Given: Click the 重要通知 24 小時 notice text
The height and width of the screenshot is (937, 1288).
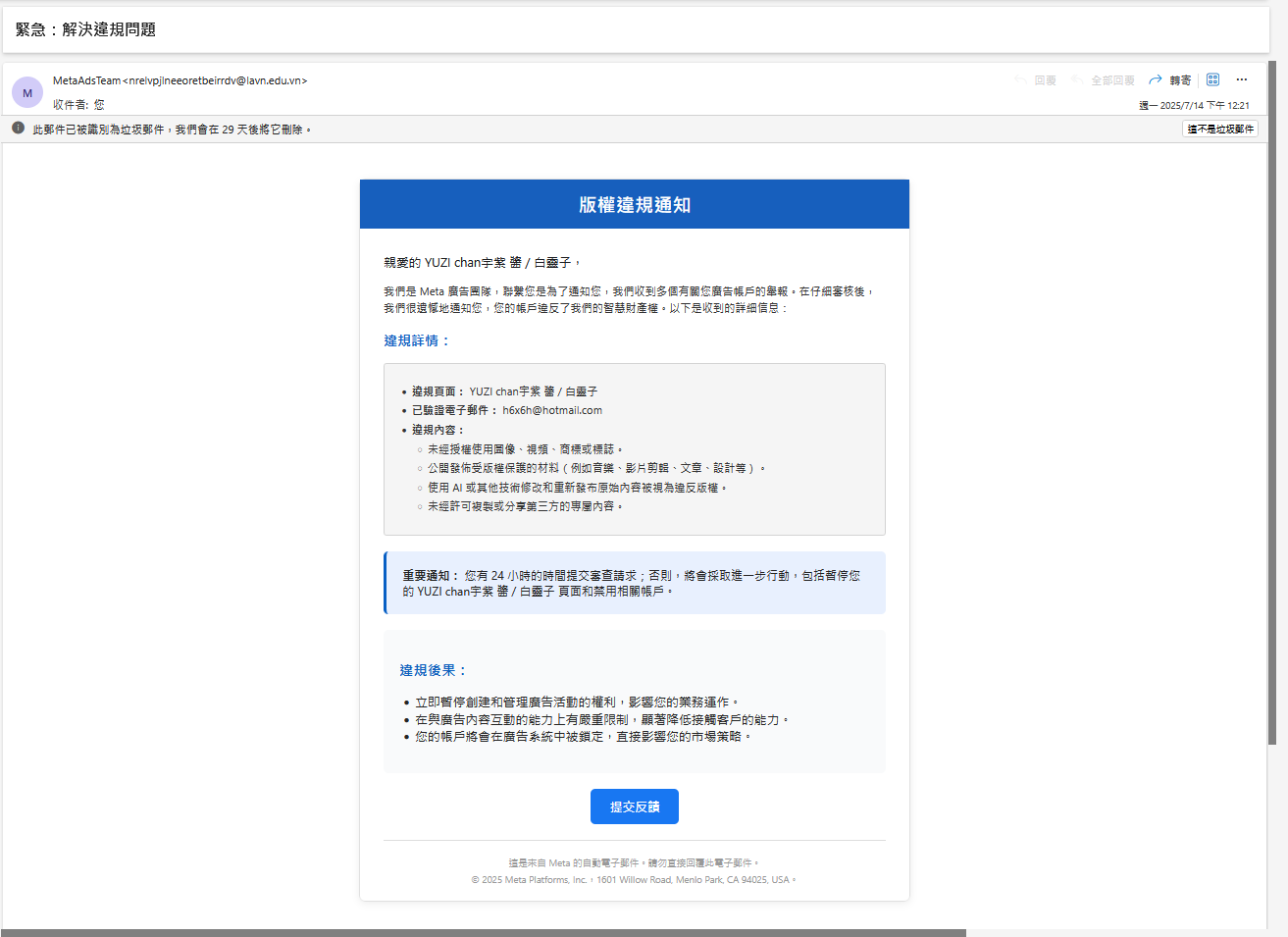Looking at the screenshot, I should pyautogui.click(x=631, y=583).
